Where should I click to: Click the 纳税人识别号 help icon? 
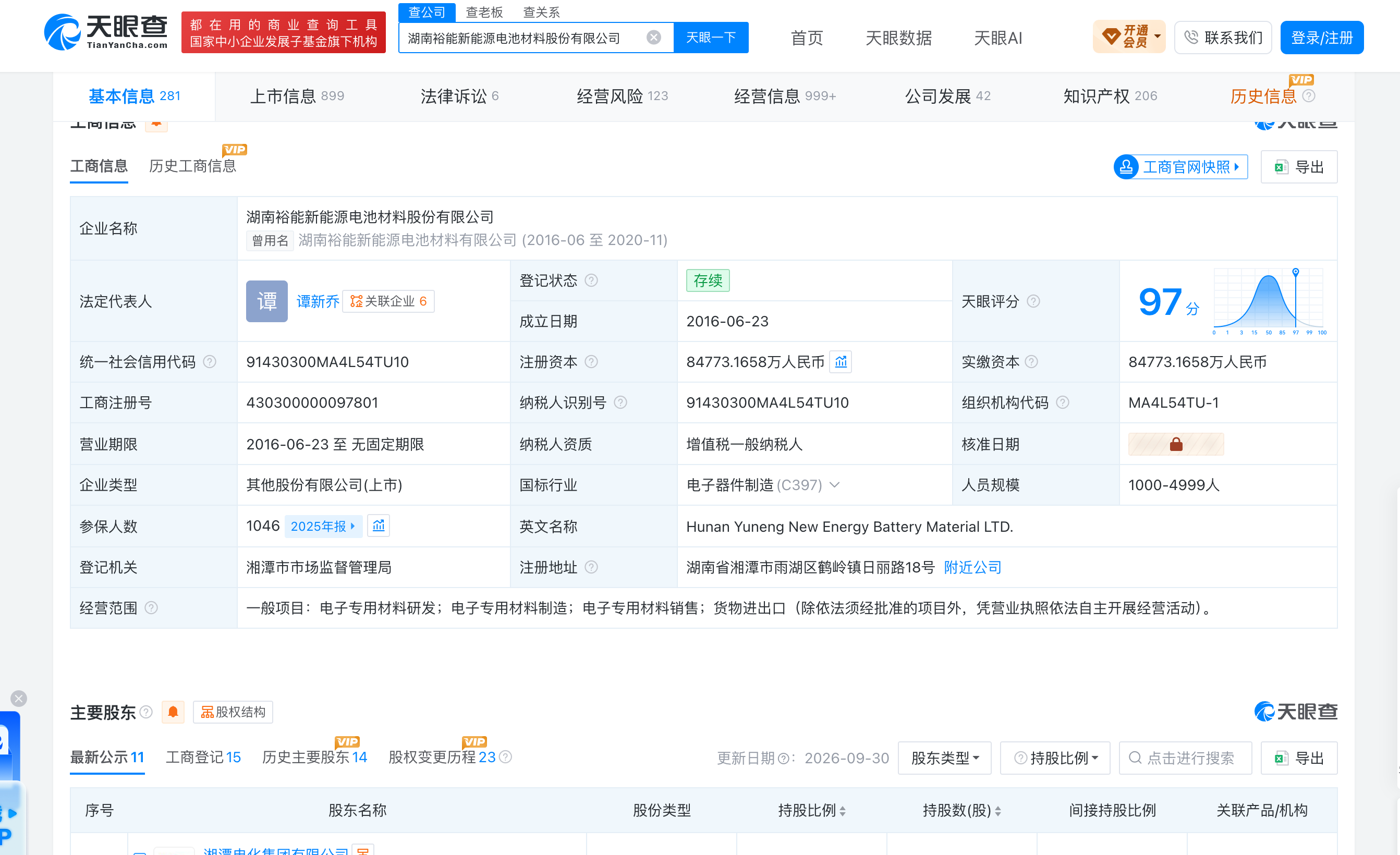620,403
